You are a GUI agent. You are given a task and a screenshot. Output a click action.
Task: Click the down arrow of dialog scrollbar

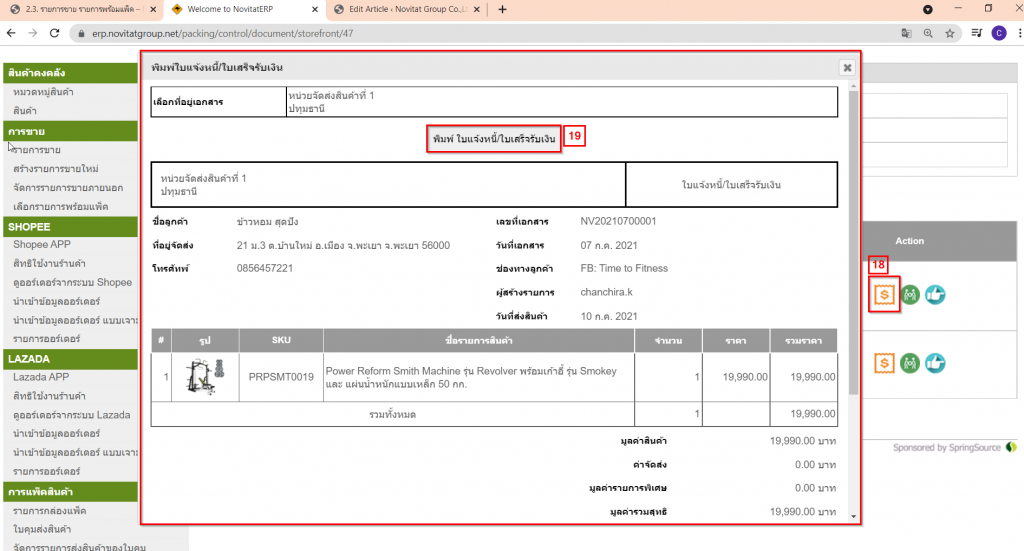[853, 516]
